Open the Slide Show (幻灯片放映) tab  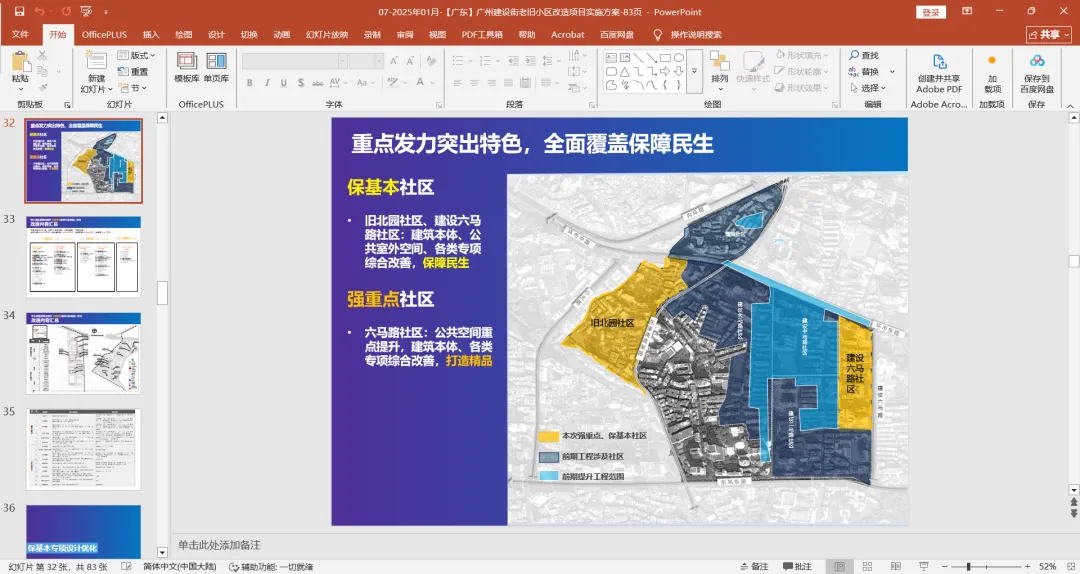tap(327, 34)
